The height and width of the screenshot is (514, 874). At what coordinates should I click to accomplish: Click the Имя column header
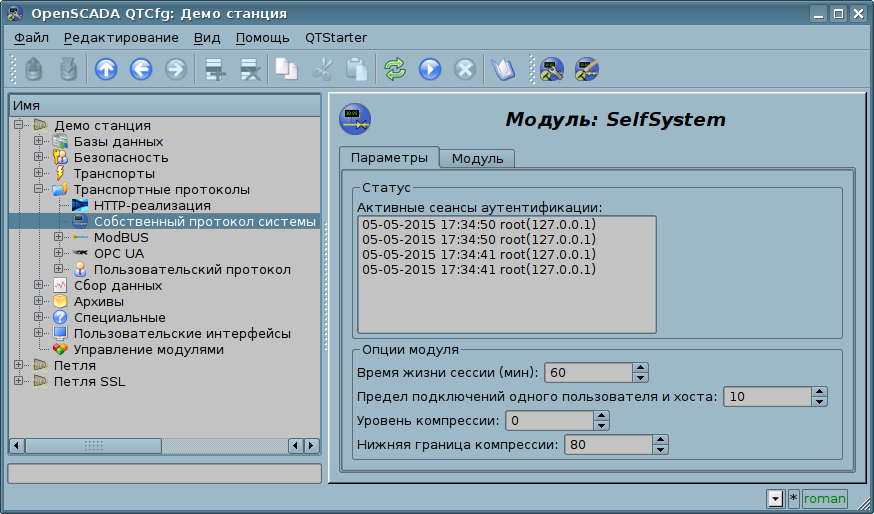tap(165, 105)
